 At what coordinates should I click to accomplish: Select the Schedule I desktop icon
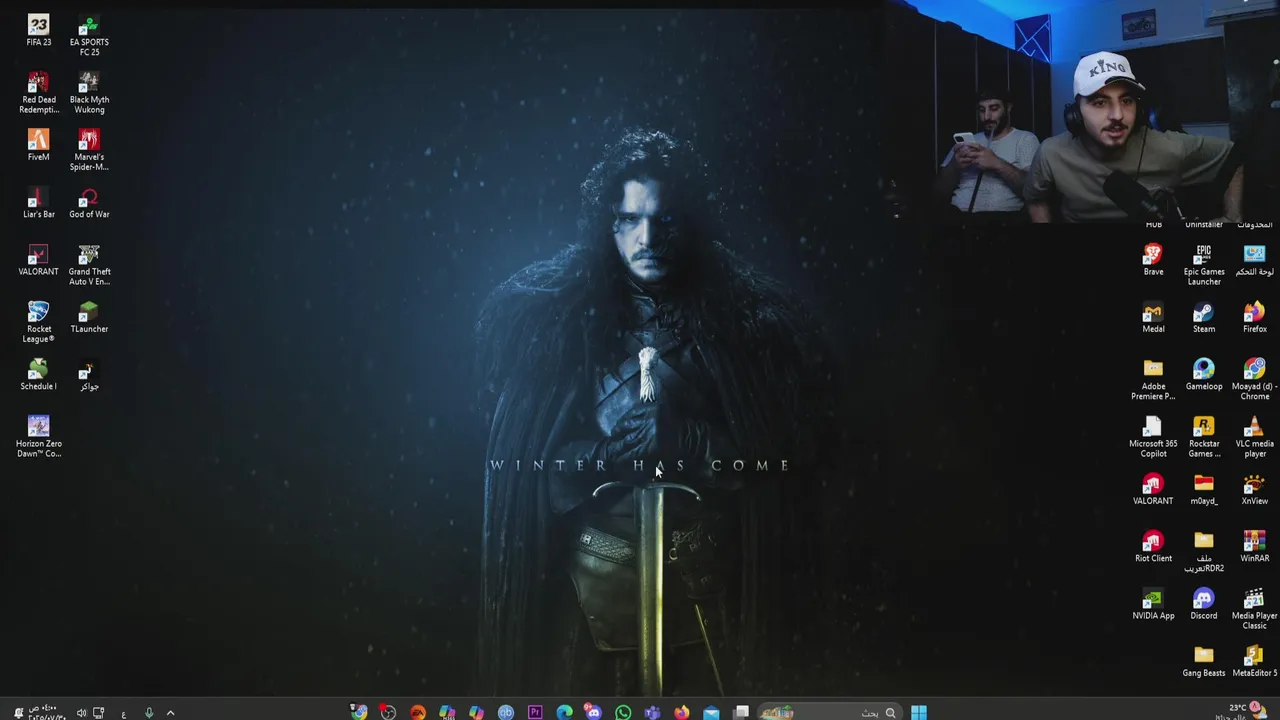(38, 375)
